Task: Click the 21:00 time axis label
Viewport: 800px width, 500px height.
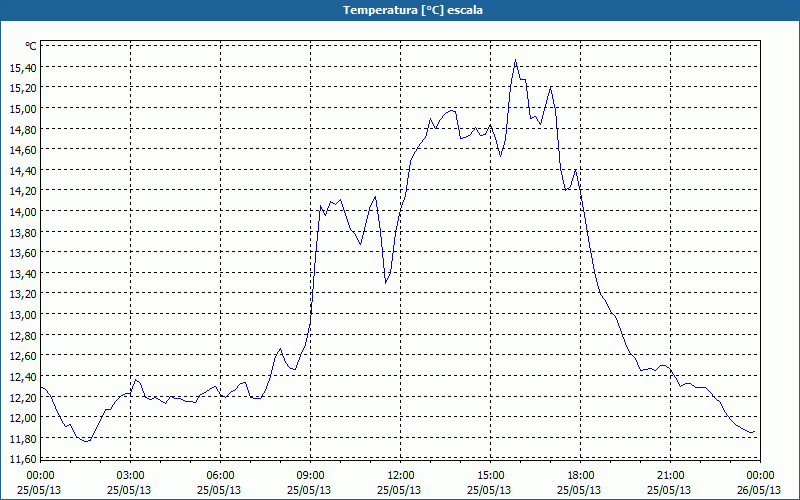Action: pyautogui.click(x=670, y=476)
